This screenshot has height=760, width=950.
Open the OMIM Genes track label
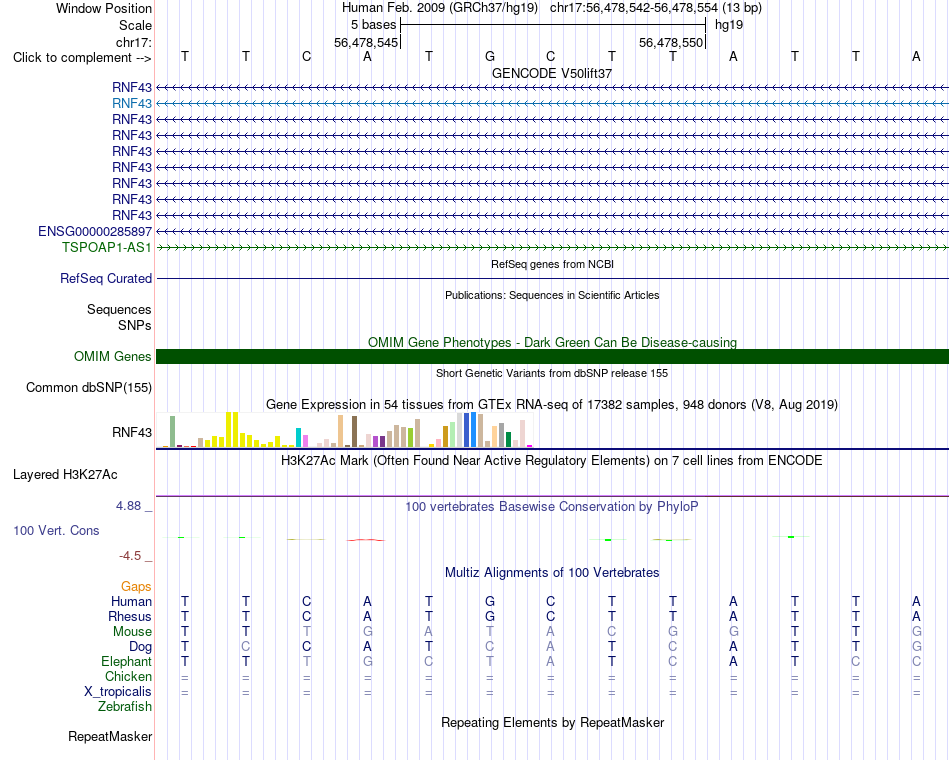point(112,356)
